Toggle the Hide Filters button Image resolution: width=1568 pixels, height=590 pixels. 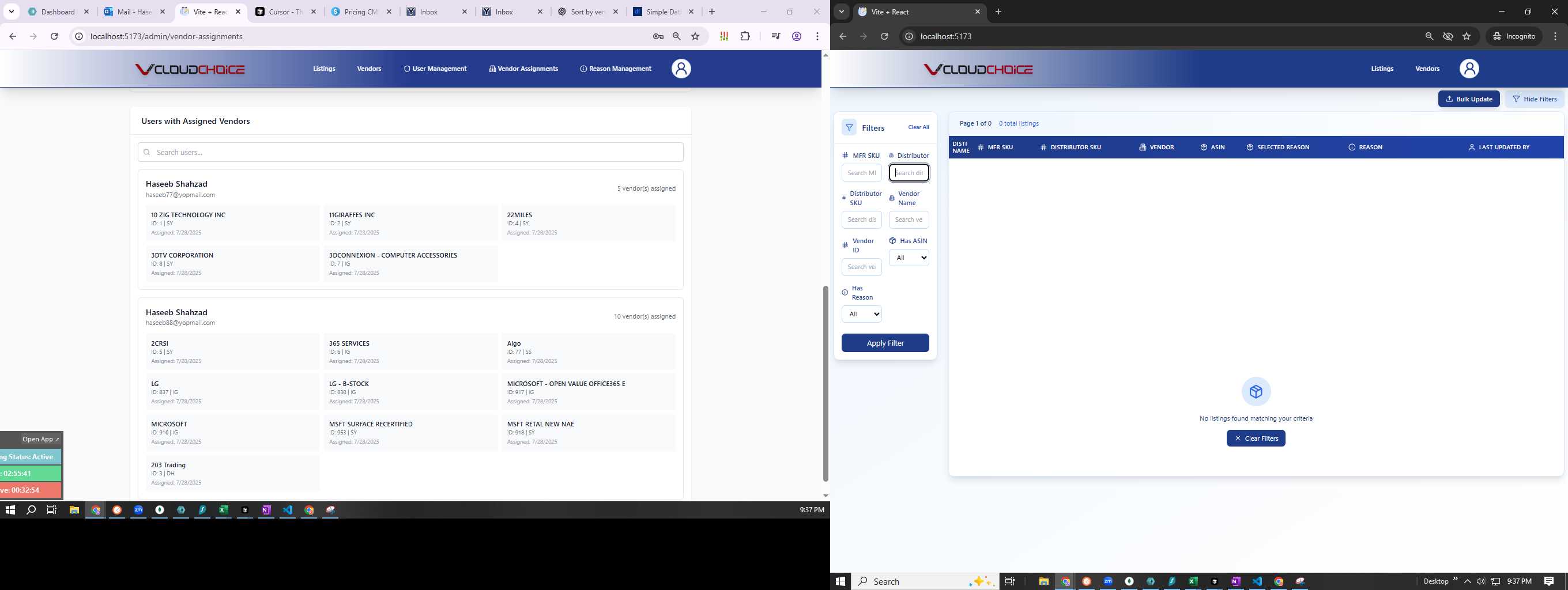1535,99
